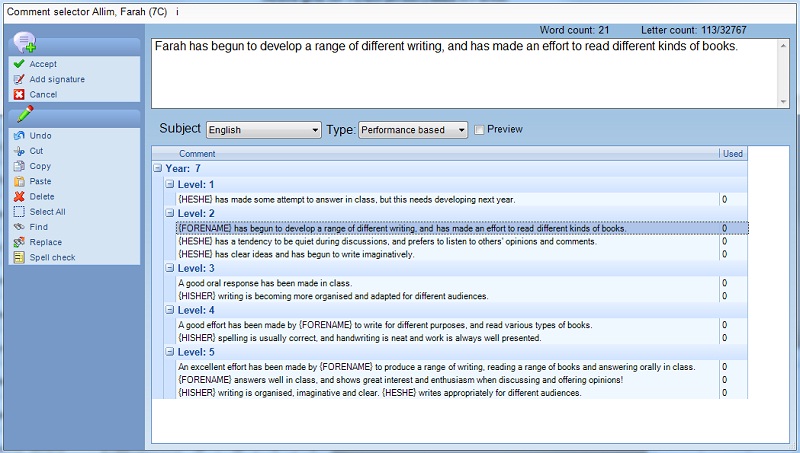The height and width of the screenshot is (453, 800).
Task: Click the green checkmark Accept icon
Action: pos(19,64)
